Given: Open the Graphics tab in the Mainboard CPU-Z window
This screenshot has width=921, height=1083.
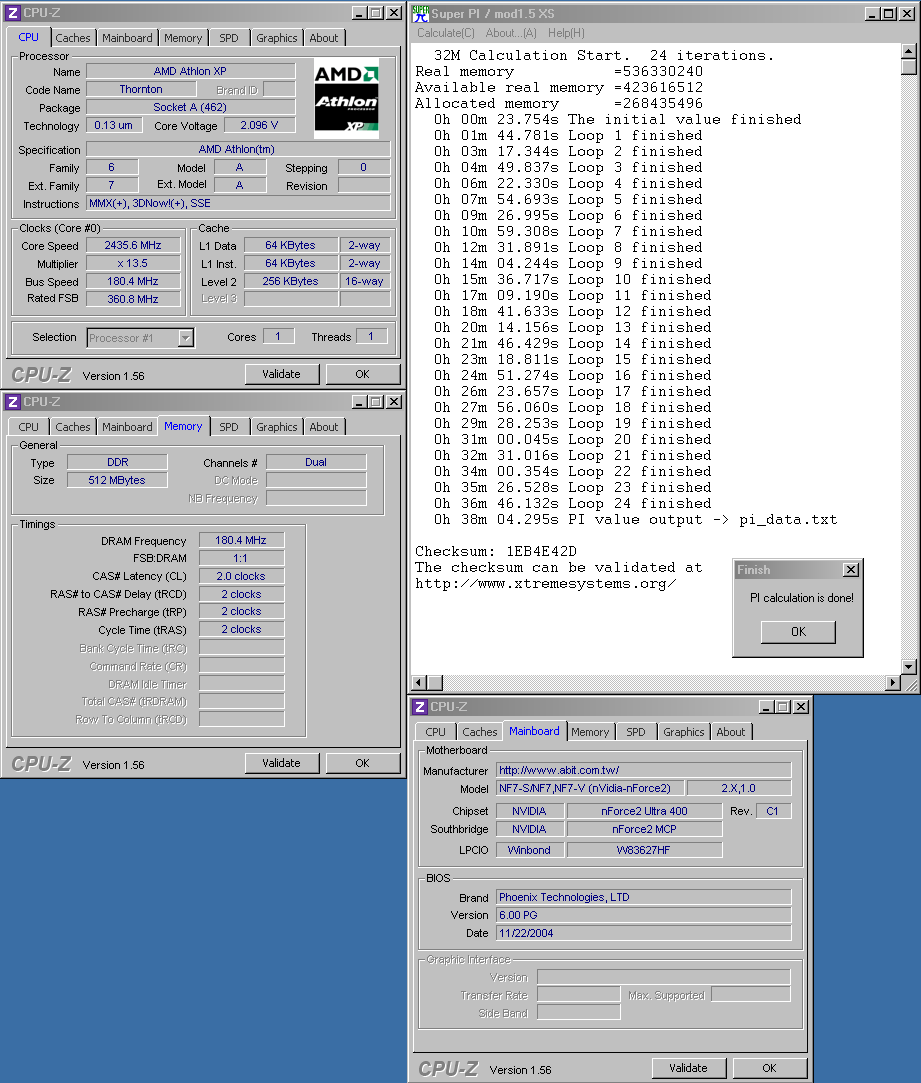Looking at the screenshot, I should pos(683,732).
